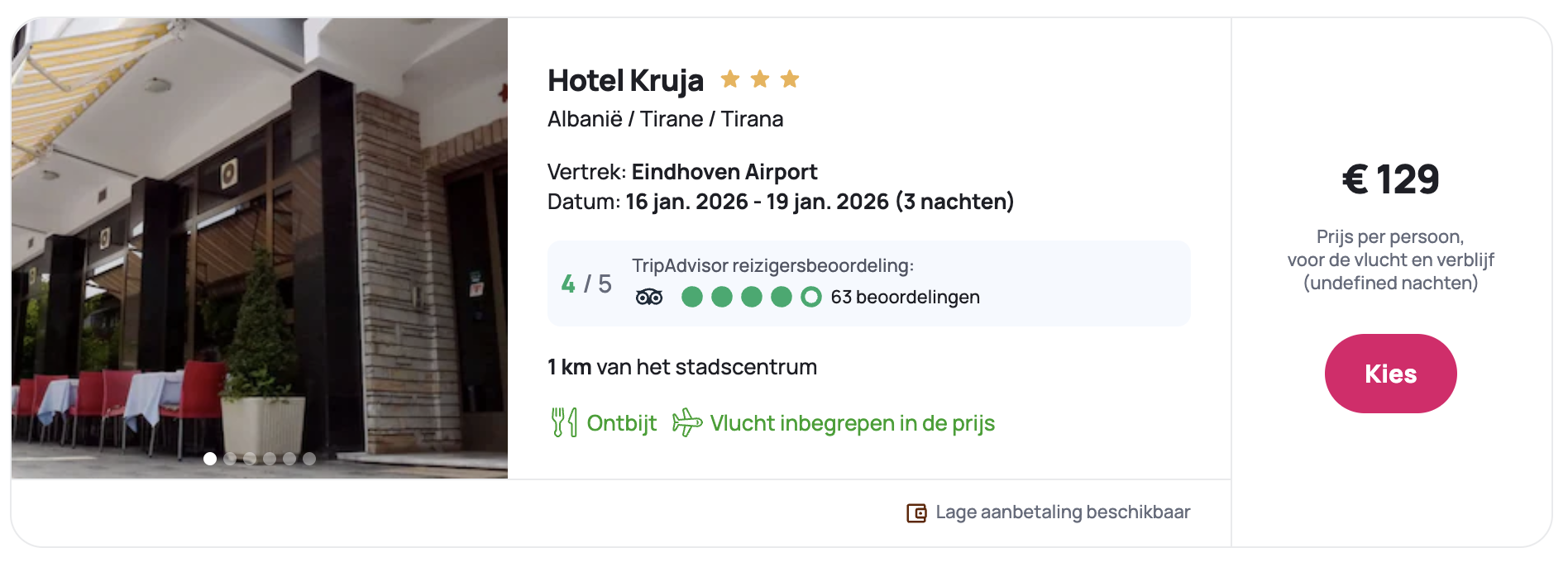Click the empty fifth rating bubble
The width and height of the screenshot is (1568, 567).
[811, 297]
